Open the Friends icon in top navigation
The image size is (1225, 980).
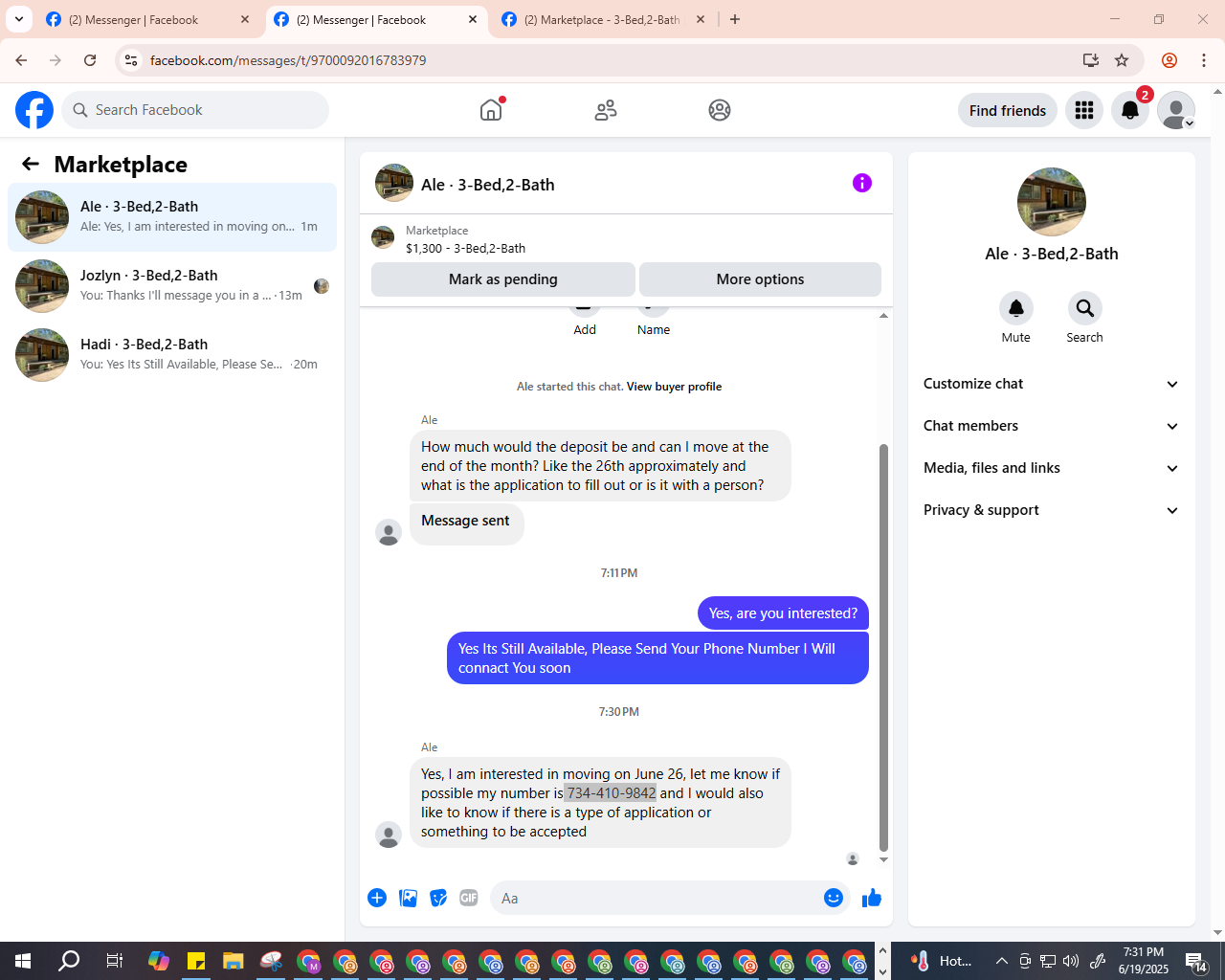[606, 110]
